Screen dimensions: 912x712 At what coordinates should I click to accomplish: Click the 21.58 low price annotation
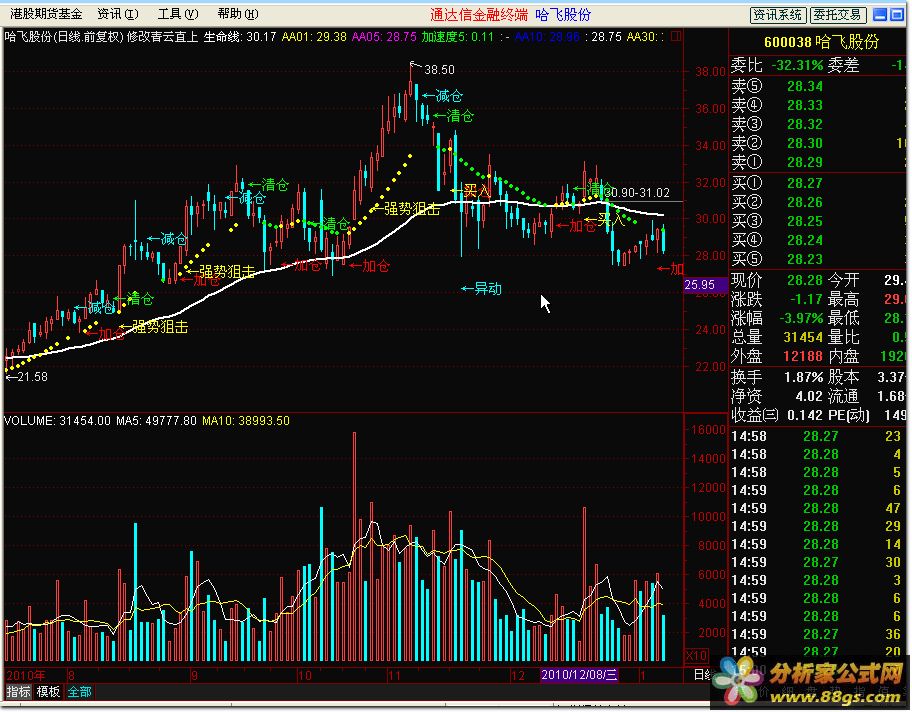point(32,377)
